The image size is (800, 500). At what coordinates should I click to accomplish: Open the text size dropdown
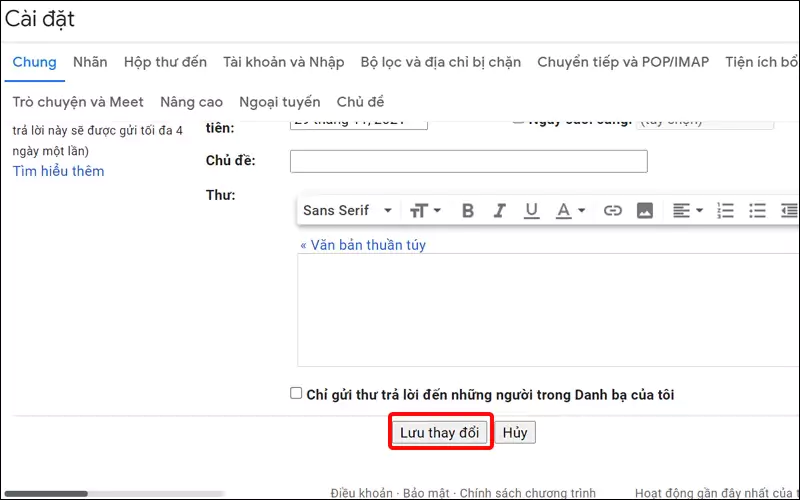point(425,210)
